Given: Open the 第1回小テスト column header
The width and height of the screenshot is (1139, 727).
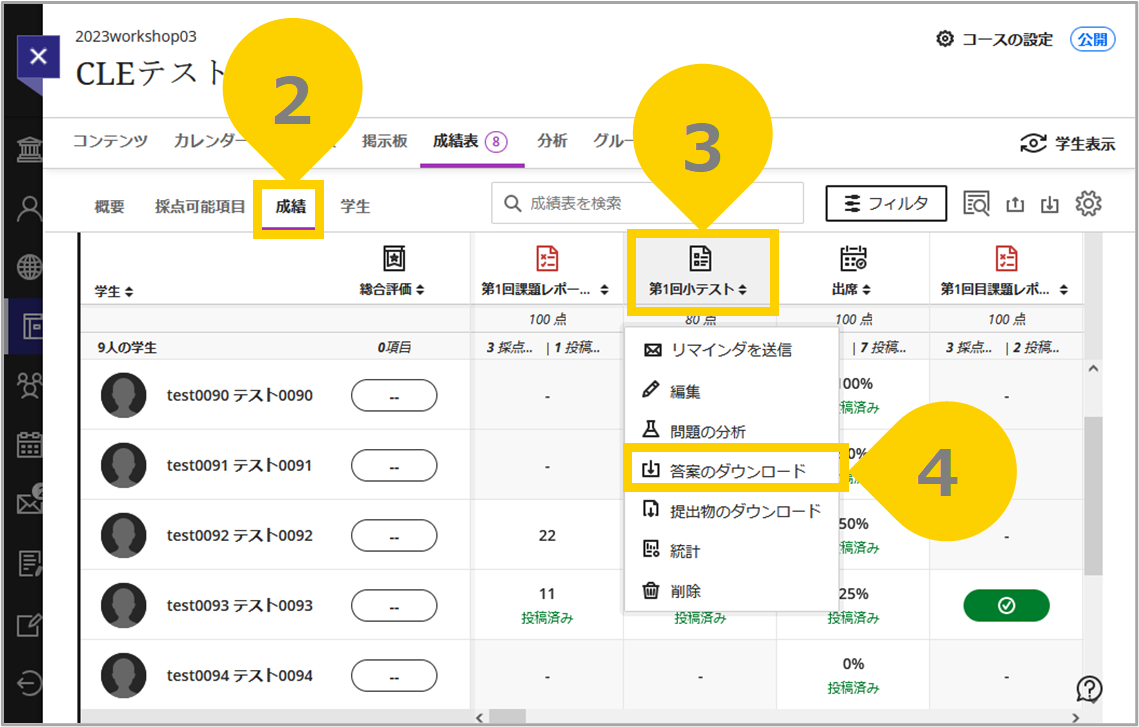Looking at the screenshot, I should [x=698, y=289].
